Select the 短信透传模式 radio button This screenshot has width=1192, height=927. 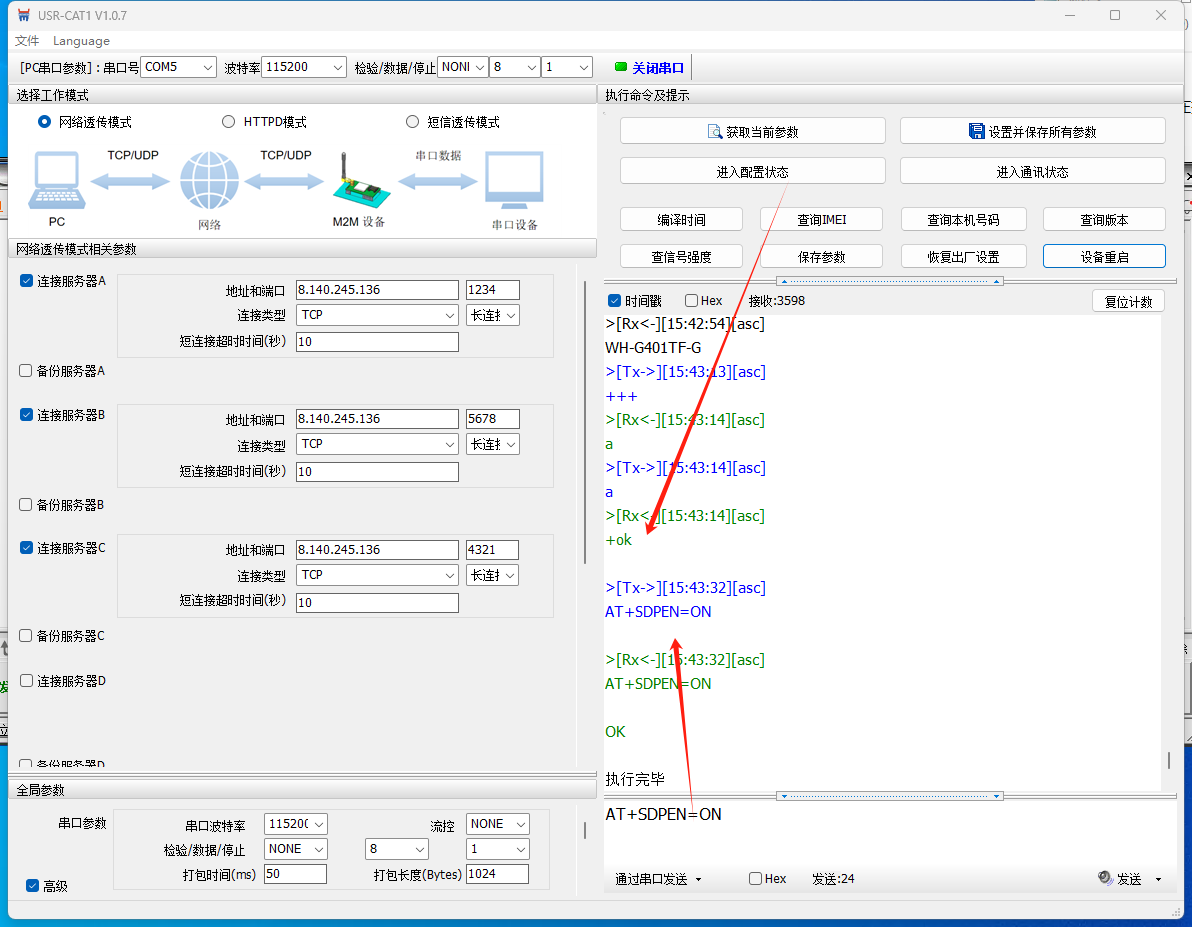(x=412, y=122)
